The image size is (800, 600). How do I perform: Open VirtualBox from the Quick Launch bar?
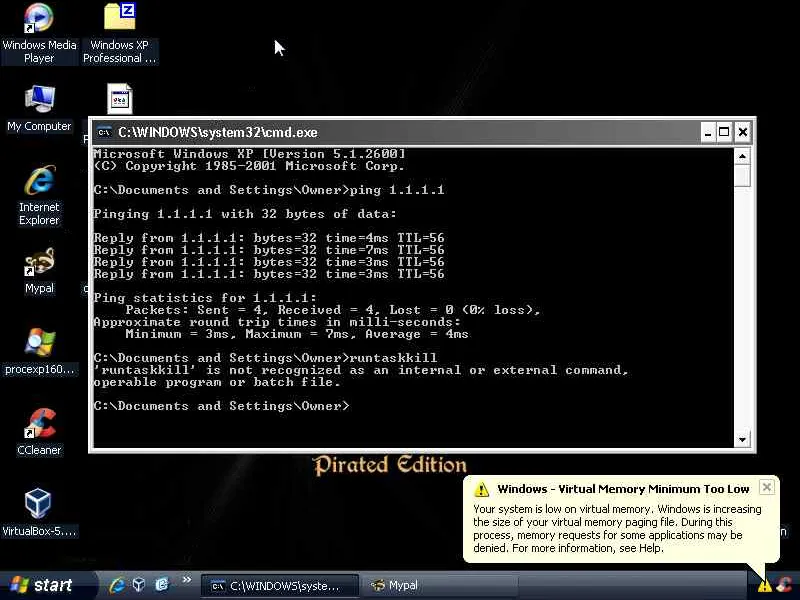pos(139,585)
